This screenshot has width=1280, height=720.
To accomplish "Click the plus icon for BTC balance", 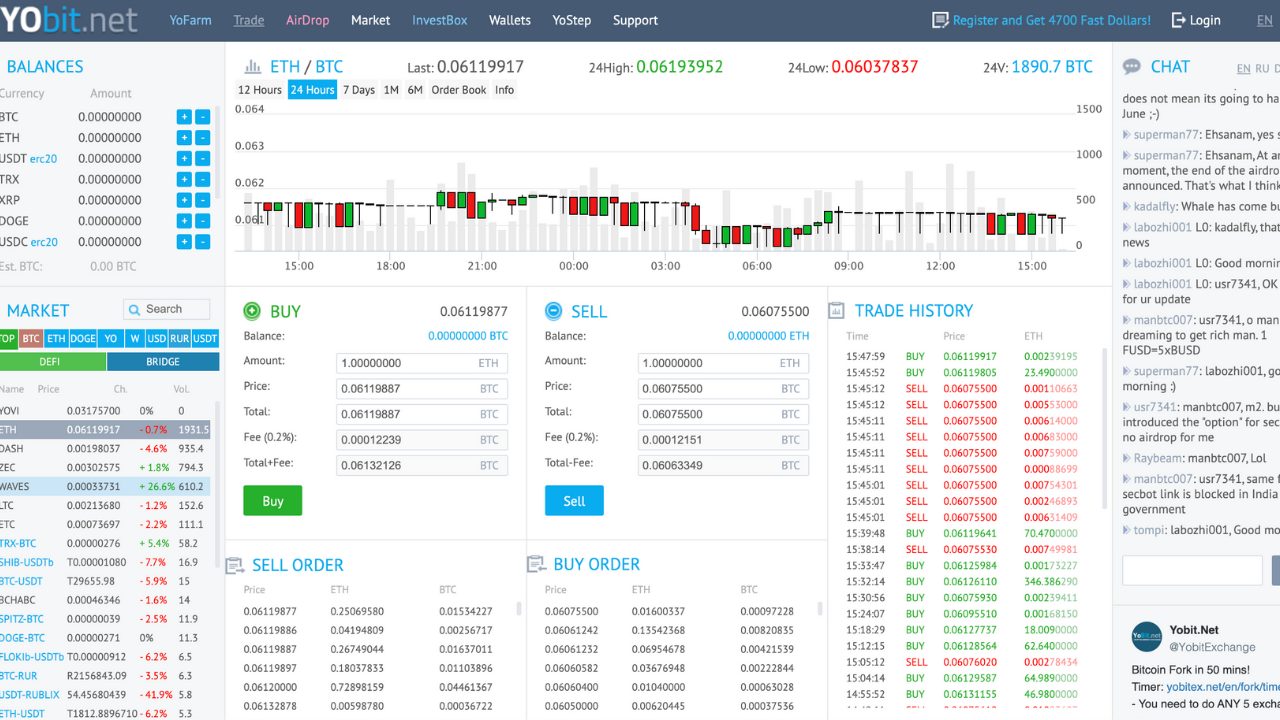I will [184, 117].
